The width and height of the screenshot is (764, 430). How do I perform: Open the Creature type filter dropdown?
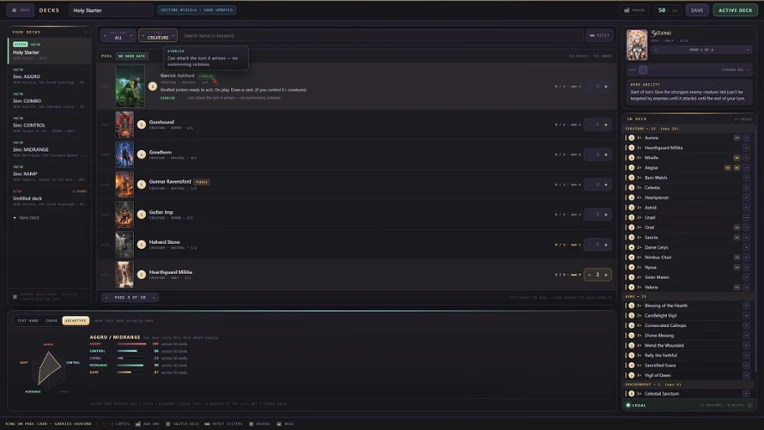coord(158,36)
